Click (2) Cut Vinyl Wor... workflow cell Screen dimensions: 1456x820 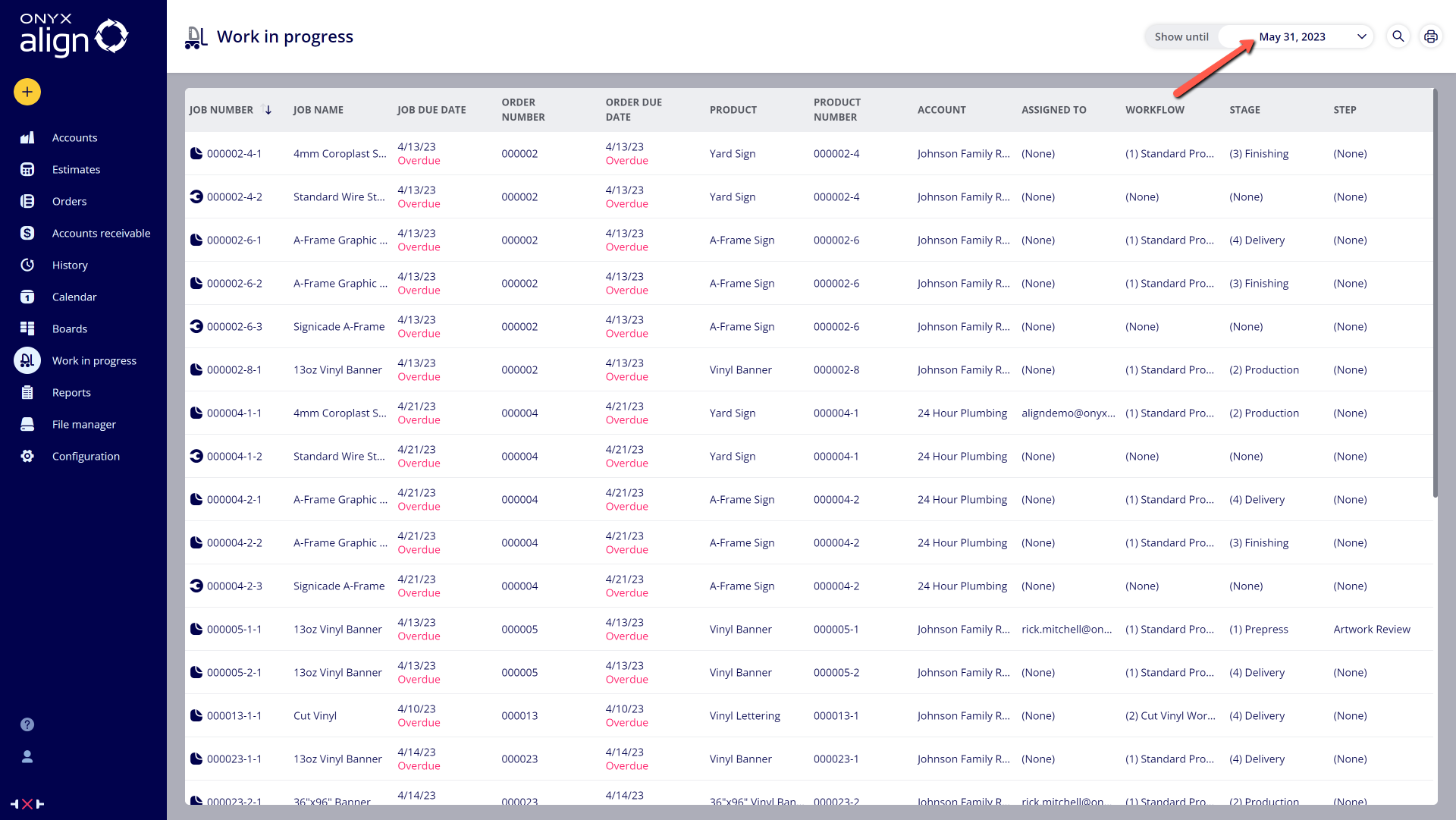[1170, 715]
